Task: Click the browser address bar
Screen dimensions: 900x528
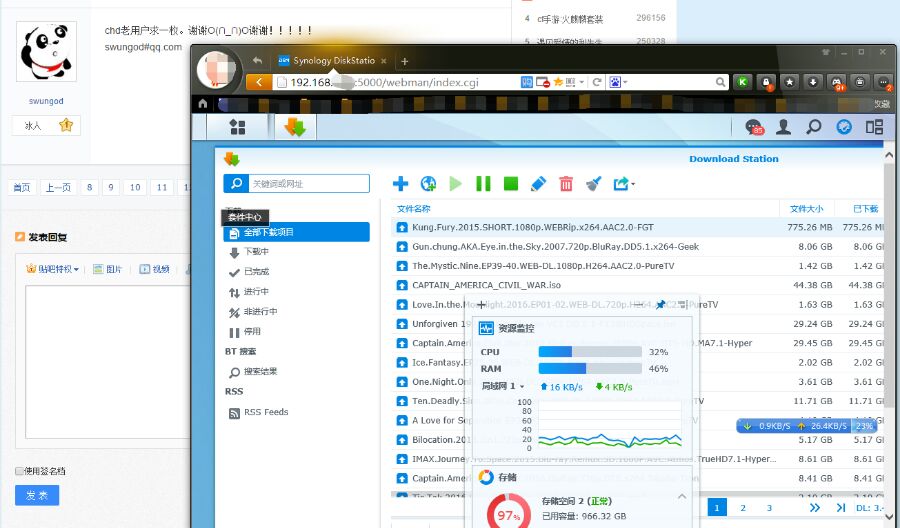Action: tap(396, 82)
